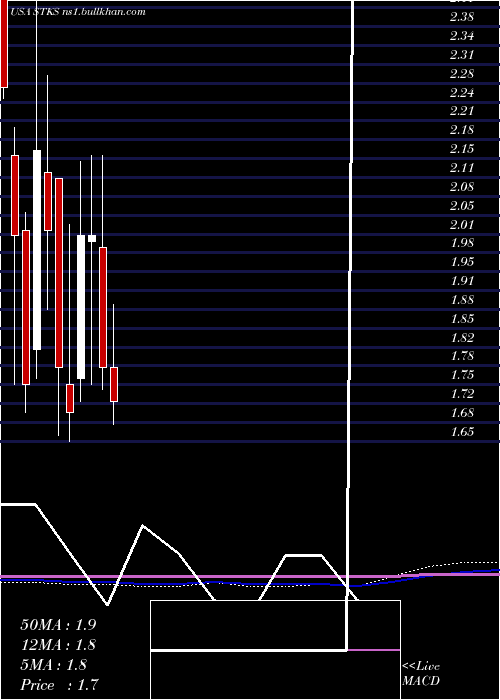Click the 2.15 price axis label
This screenshot has width=500, height=700.
(x=462, y=149)
